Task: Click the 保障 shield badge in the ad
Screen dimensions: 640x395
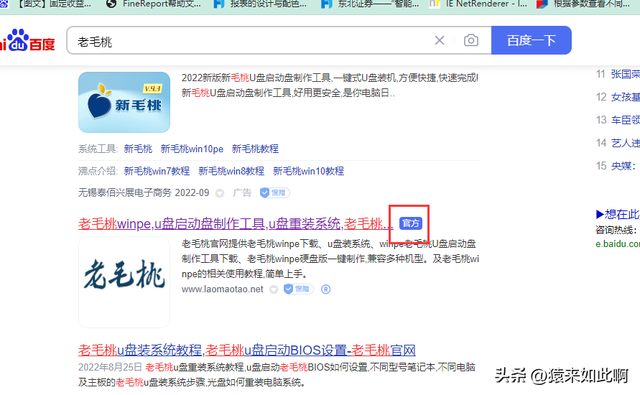Action: click(x=274, y=193)
